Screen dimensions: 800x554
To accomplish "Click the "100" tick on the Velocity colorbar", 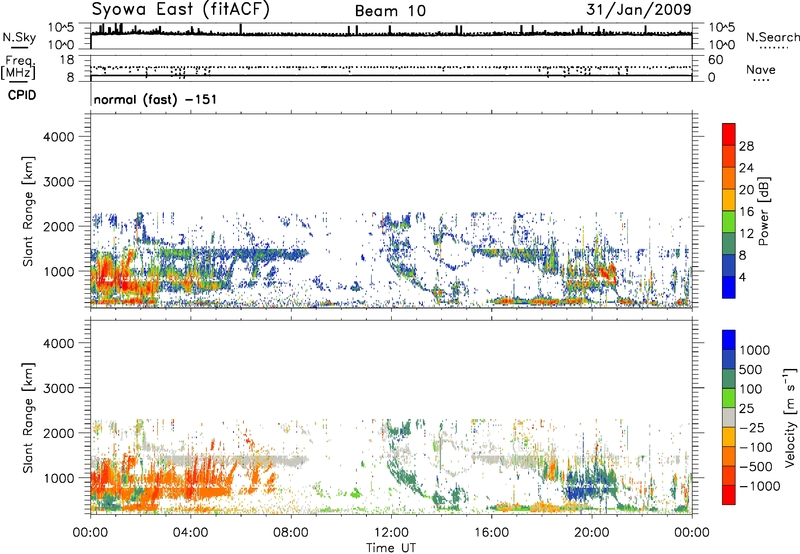I will coord(751,389).
